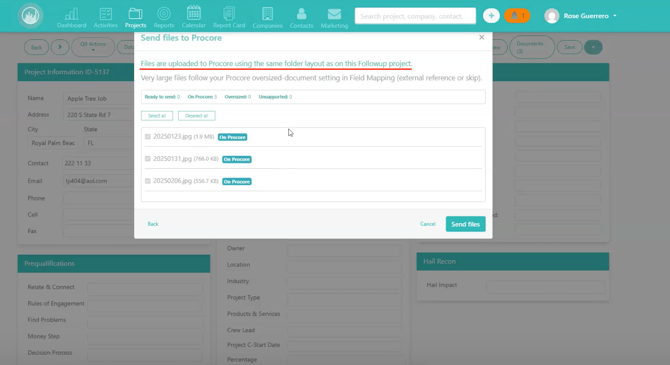The image size is (670, 365).
Task: Close the Send files to Procore dialog
Action: click(x=482, y=37)
